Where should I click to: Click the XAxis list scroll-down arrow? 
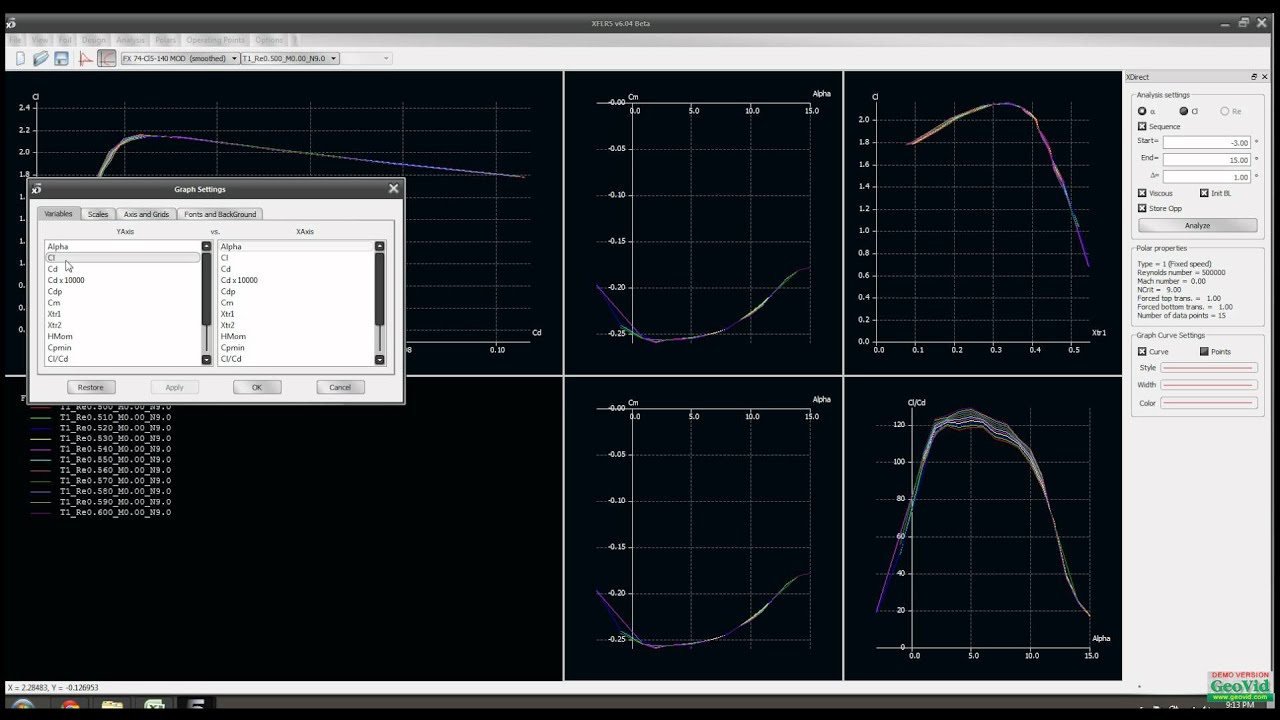380,360
